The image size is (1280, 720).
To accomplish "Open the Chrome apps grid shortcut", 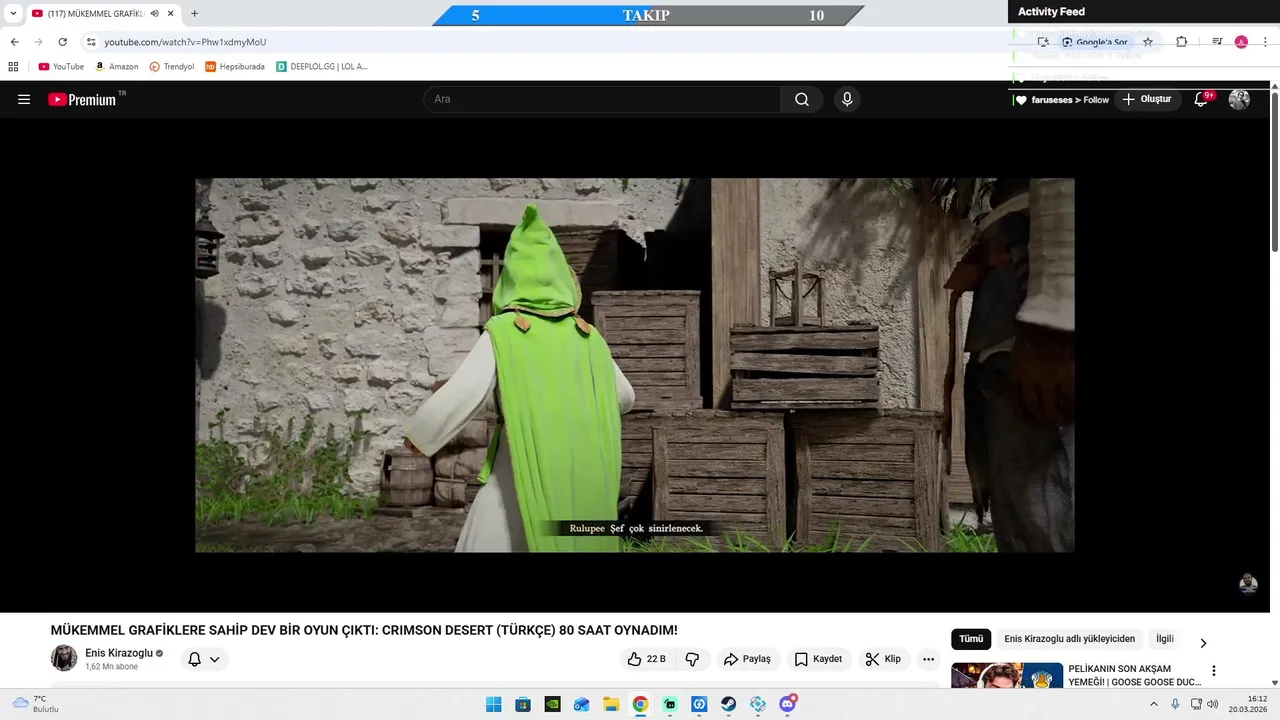I will click(13, 66).
